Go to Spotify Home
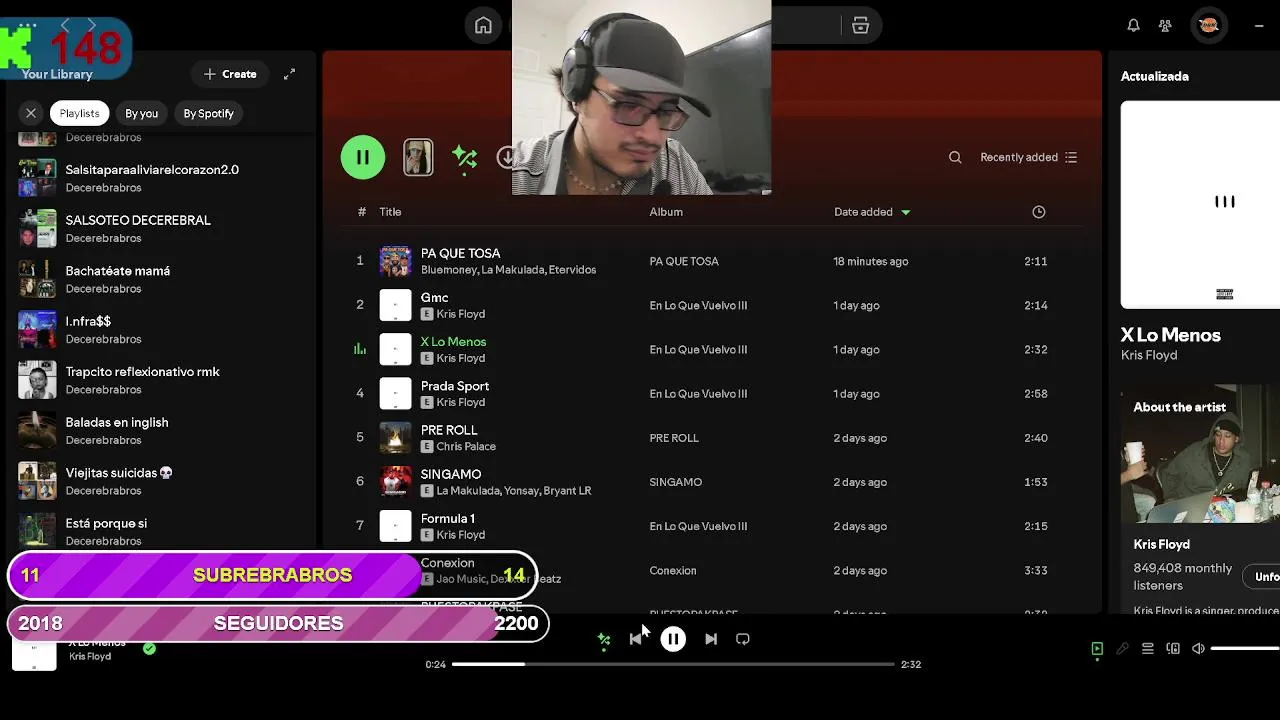Image resolution: width=1280 pixels, height=720 pixels. 483,26
